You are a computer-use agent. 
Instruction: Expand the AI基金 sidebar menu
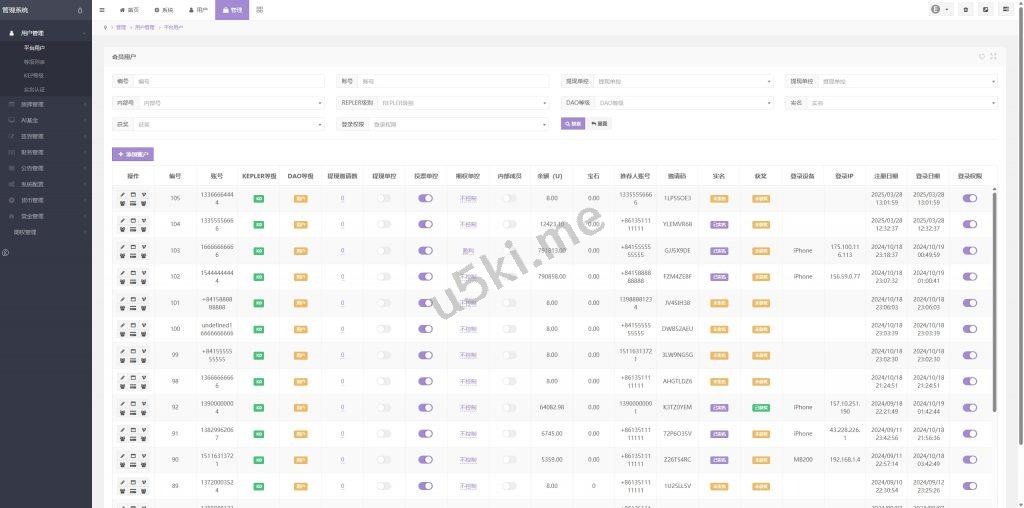46,120
